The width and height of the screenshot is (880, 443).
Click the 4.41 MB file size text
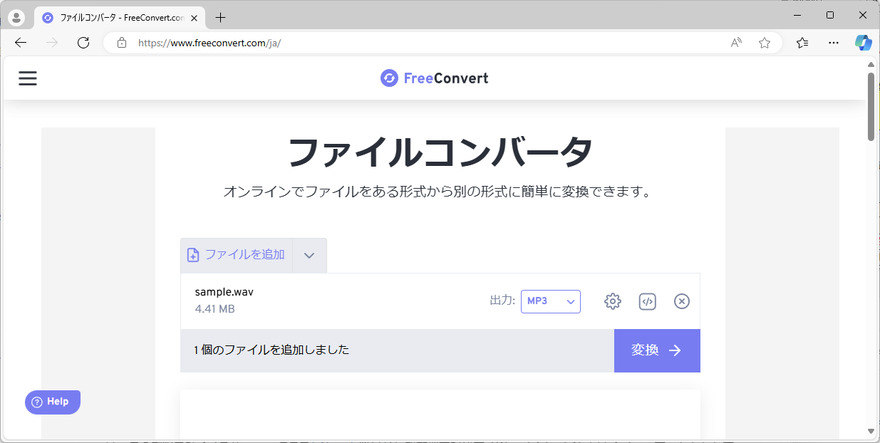tap(215, 309)
